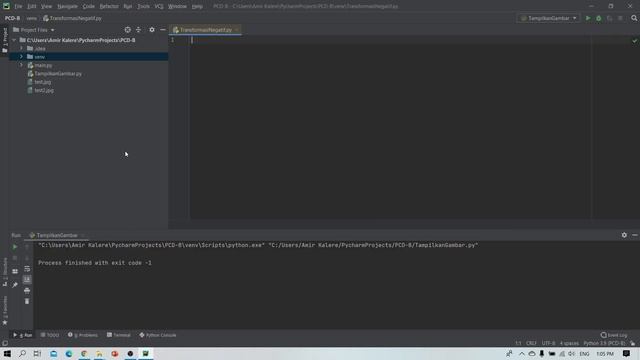
Task: Open the Windows Start menu
Action: click(x=7, y=353)
